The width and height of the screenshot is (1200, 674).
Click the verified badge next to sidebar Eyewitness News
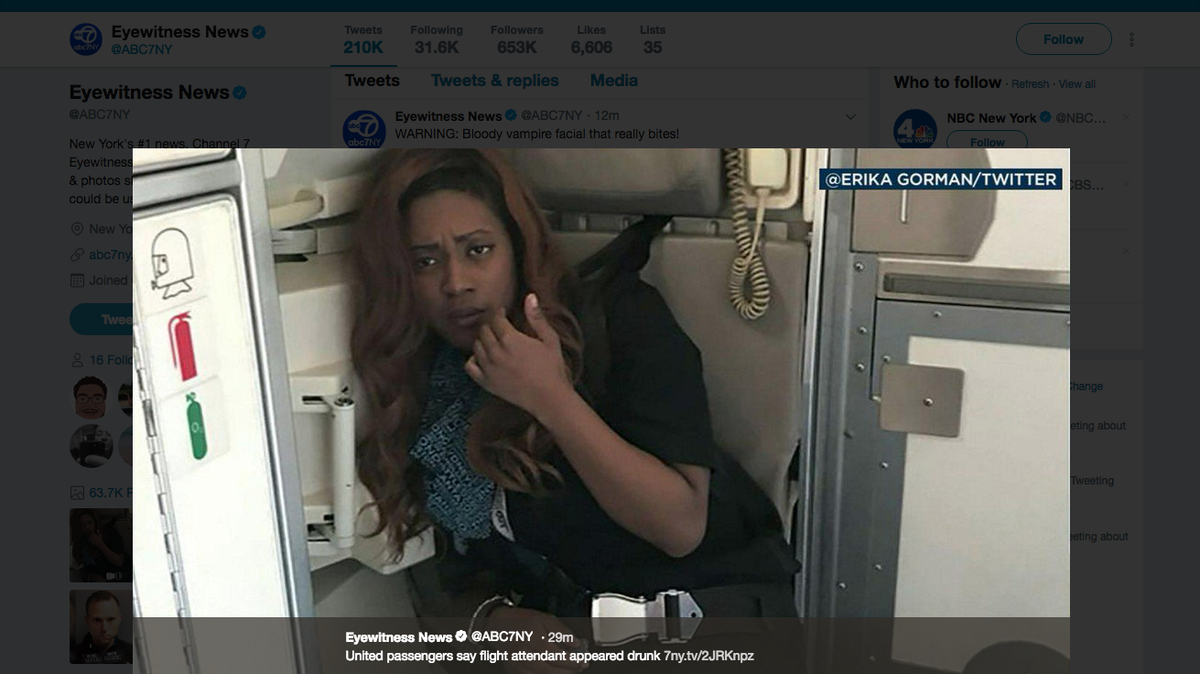240,93
